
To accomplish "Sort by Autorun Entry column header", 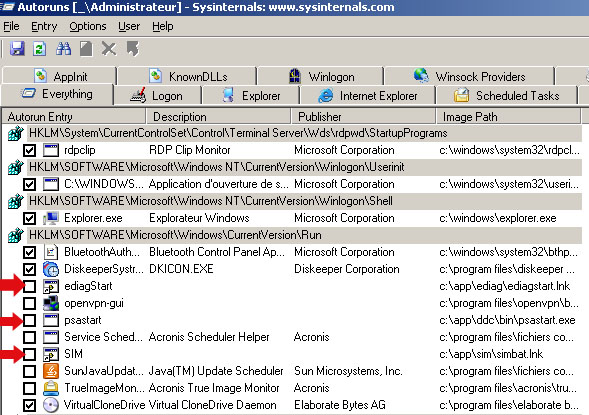I will coord(74,117).
